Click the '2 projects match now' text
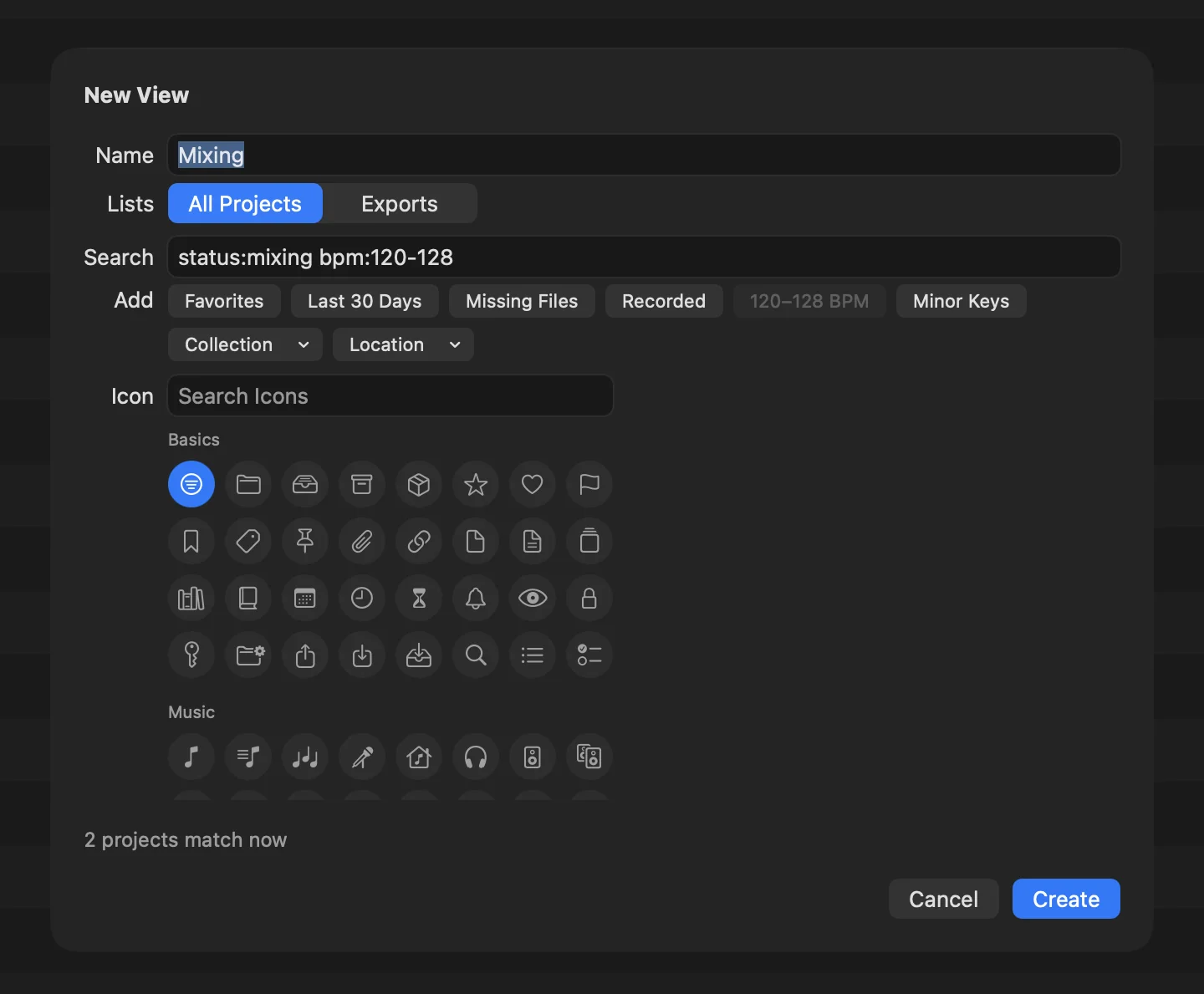This screenshot has height=994, width=1204. pyautogui.click(x=186, y=839)
